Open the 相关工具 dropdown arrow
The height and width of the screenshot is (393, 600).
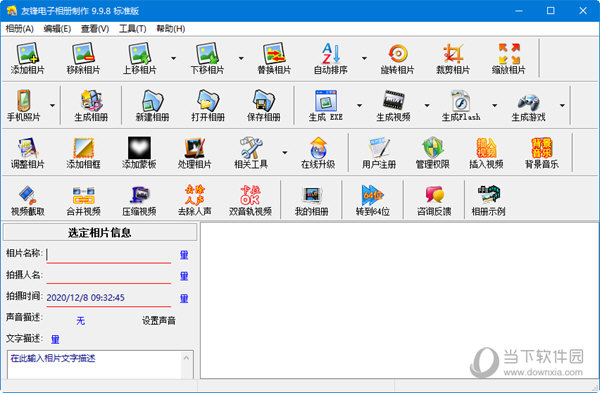coord(285,153)
